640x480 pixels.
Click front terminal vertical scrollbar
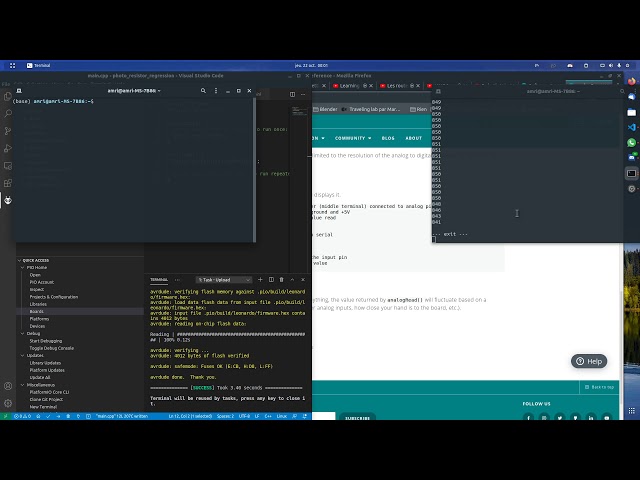click(255, 169)
